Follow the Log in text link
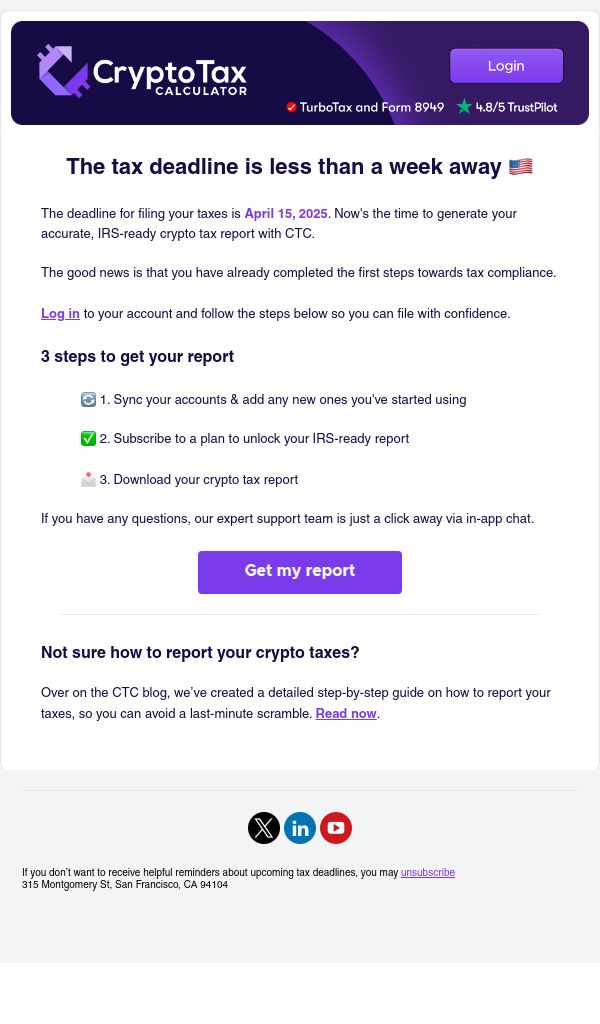This screenshot has width=600, height=1024. tap(60, 313)
